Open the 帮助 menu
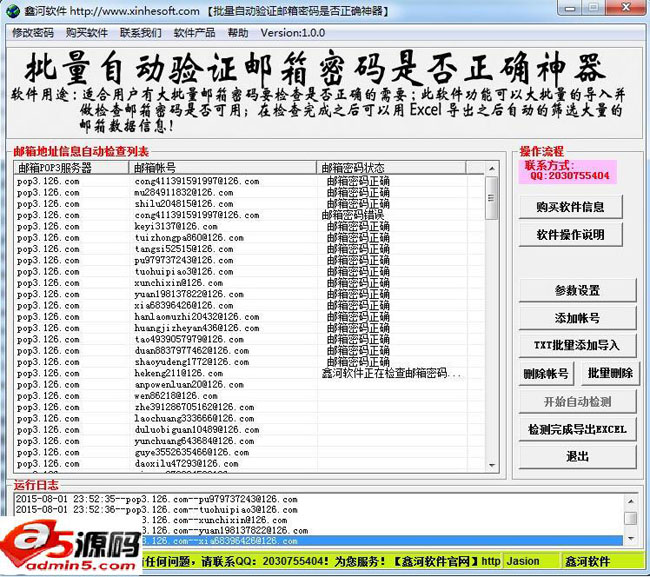This screenshot has height=577, width=650. [238, 33]
